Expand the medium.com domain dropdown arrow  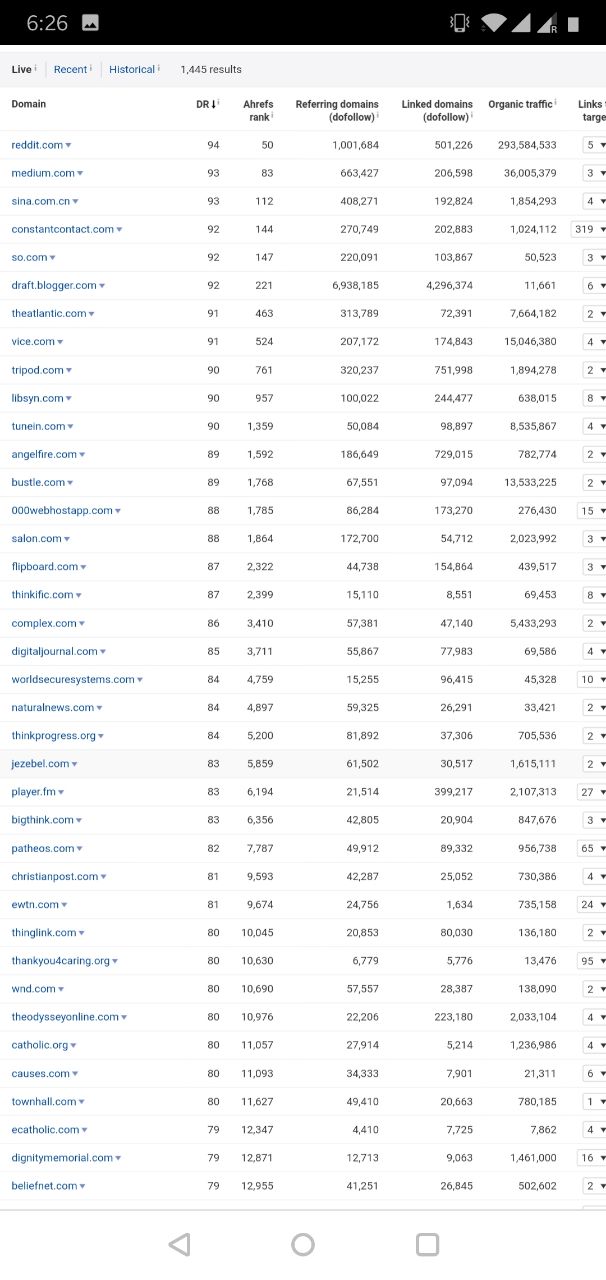(x=80, y=174)
